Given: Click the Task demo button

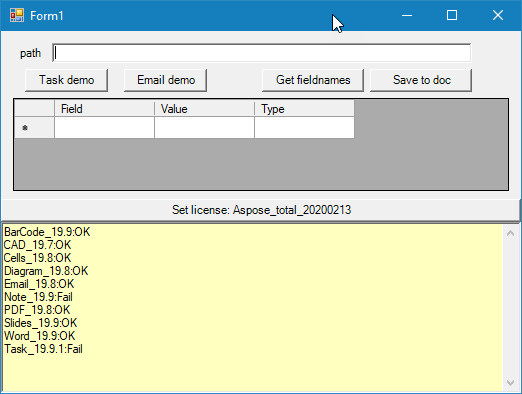Looking at the screenshot, I should [66, 80].
